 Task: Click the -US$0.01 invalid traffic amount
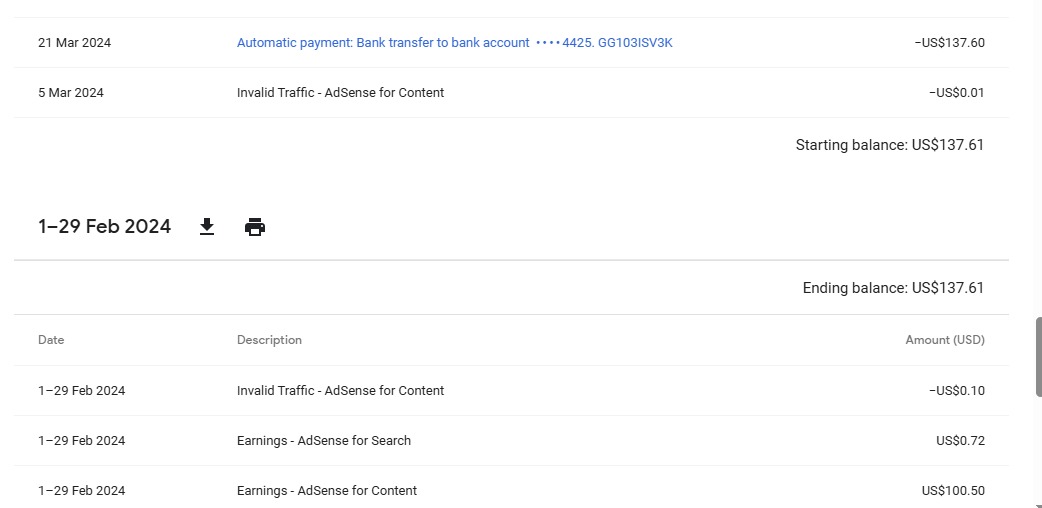tap(957, 92)
